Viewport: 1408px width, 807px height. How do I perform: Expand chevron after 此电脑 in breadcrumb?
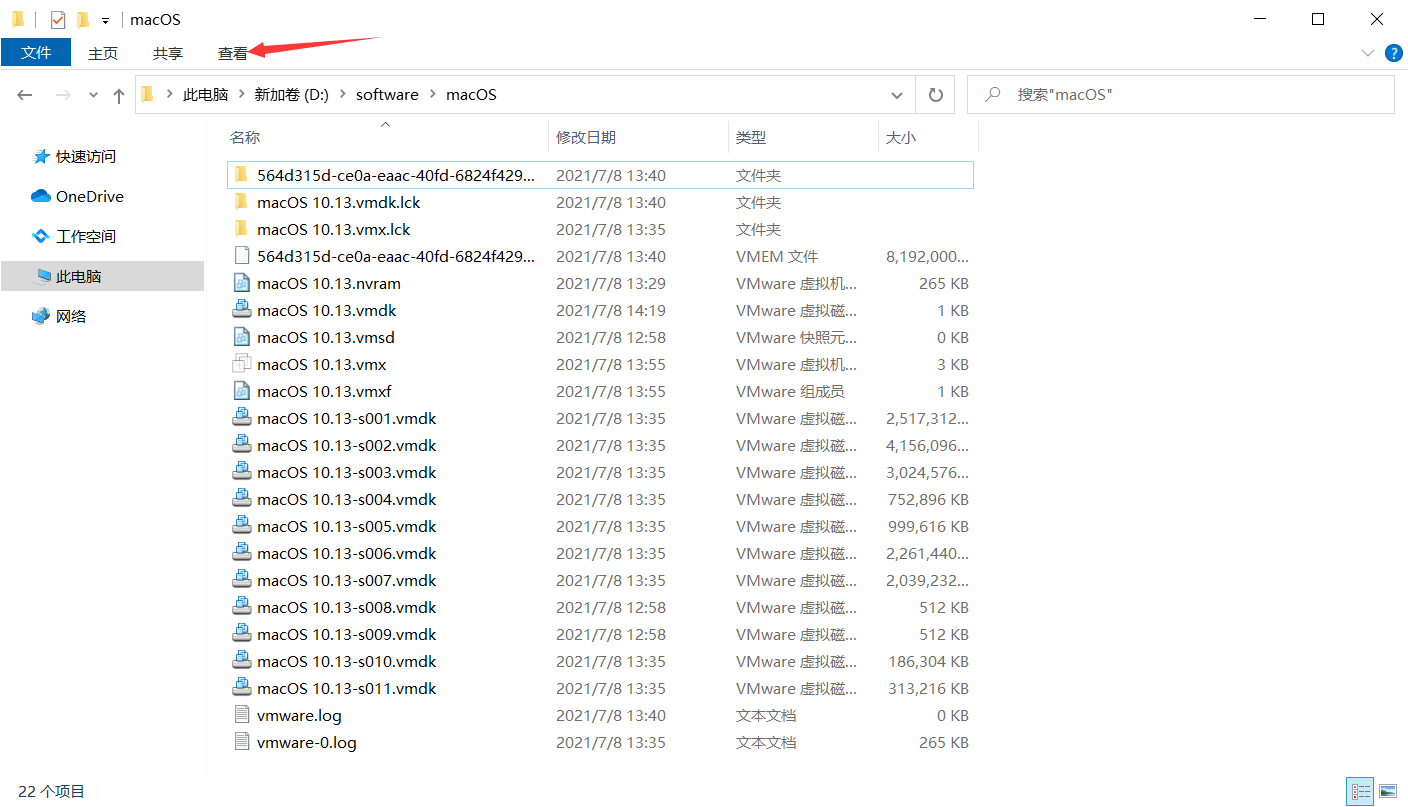point(241,95)
